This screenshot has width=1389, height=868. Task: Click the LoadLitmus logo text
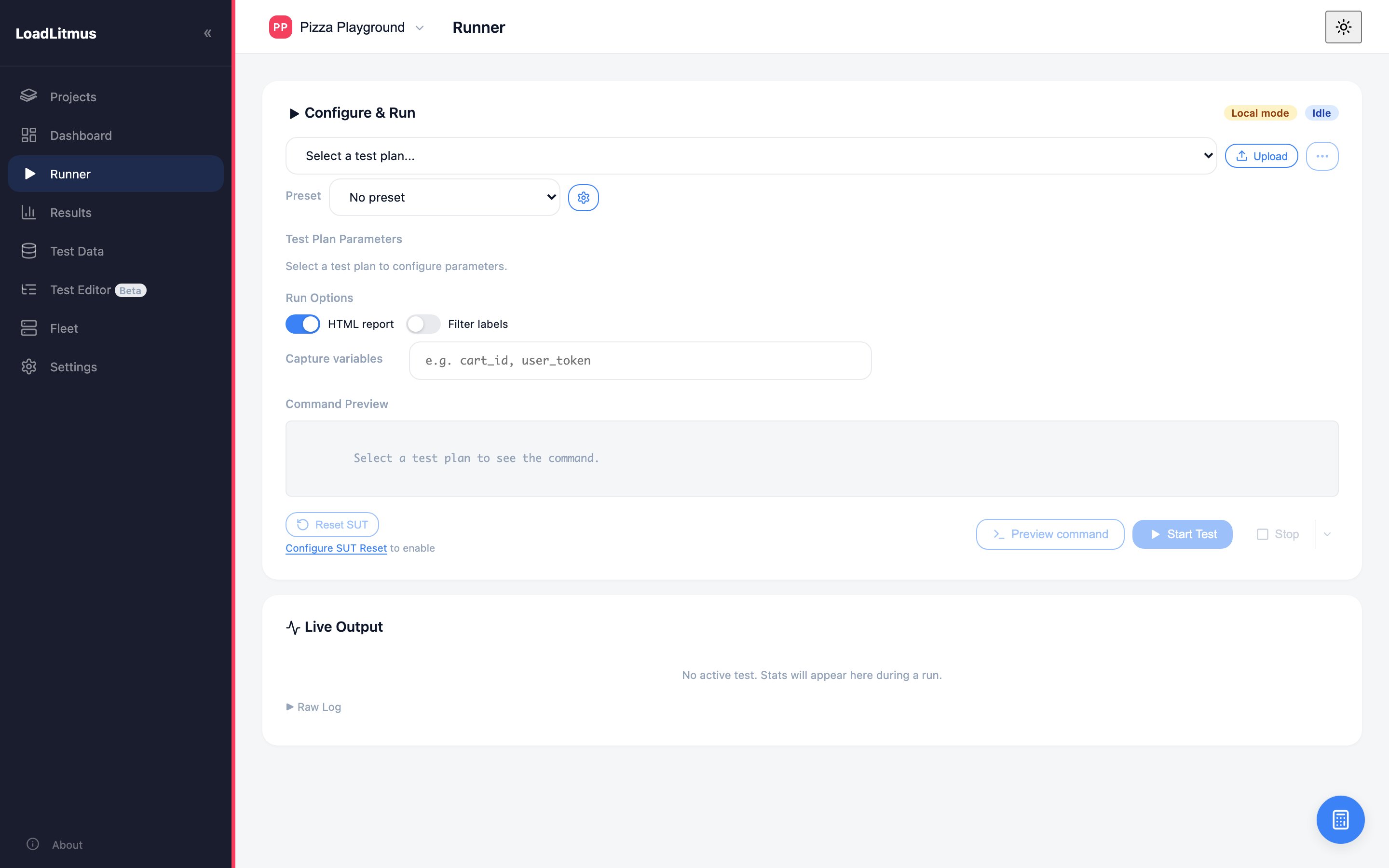pos(55,33)
